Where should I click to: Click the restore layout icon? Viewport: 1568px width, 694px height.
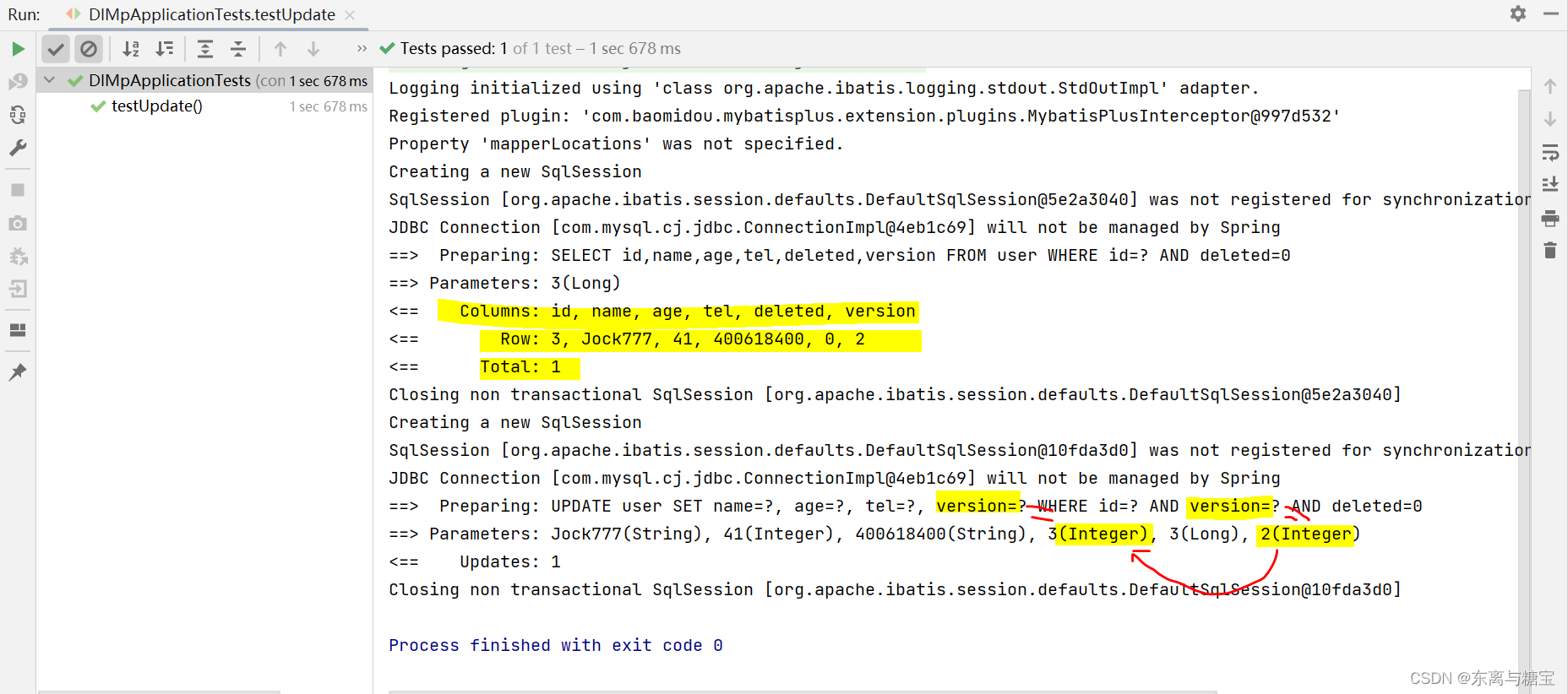point(18,330)
